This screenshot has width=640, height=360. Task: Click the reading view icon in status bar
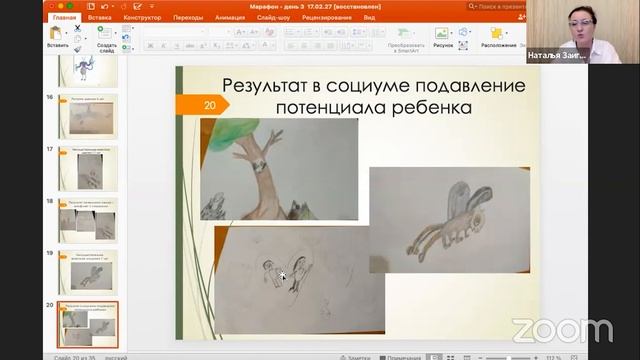pyautogui.click(x=467, y=358)
